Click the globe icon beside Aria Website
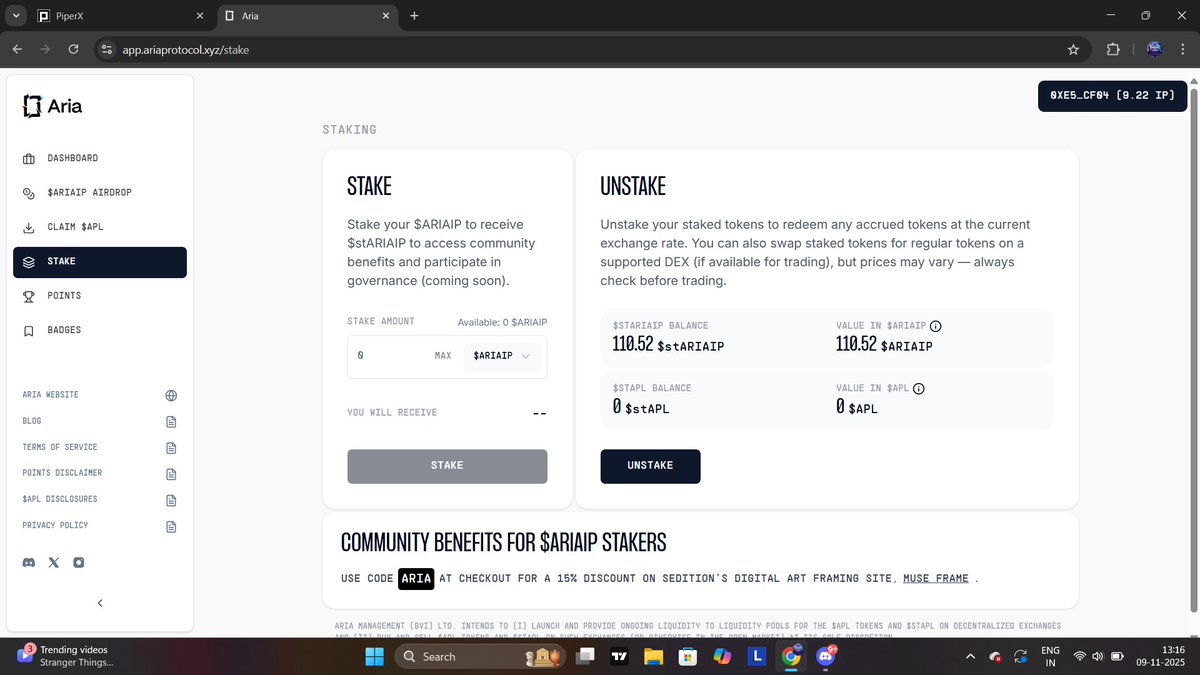Screen dimensions: 1200x675 pos(171,395)
